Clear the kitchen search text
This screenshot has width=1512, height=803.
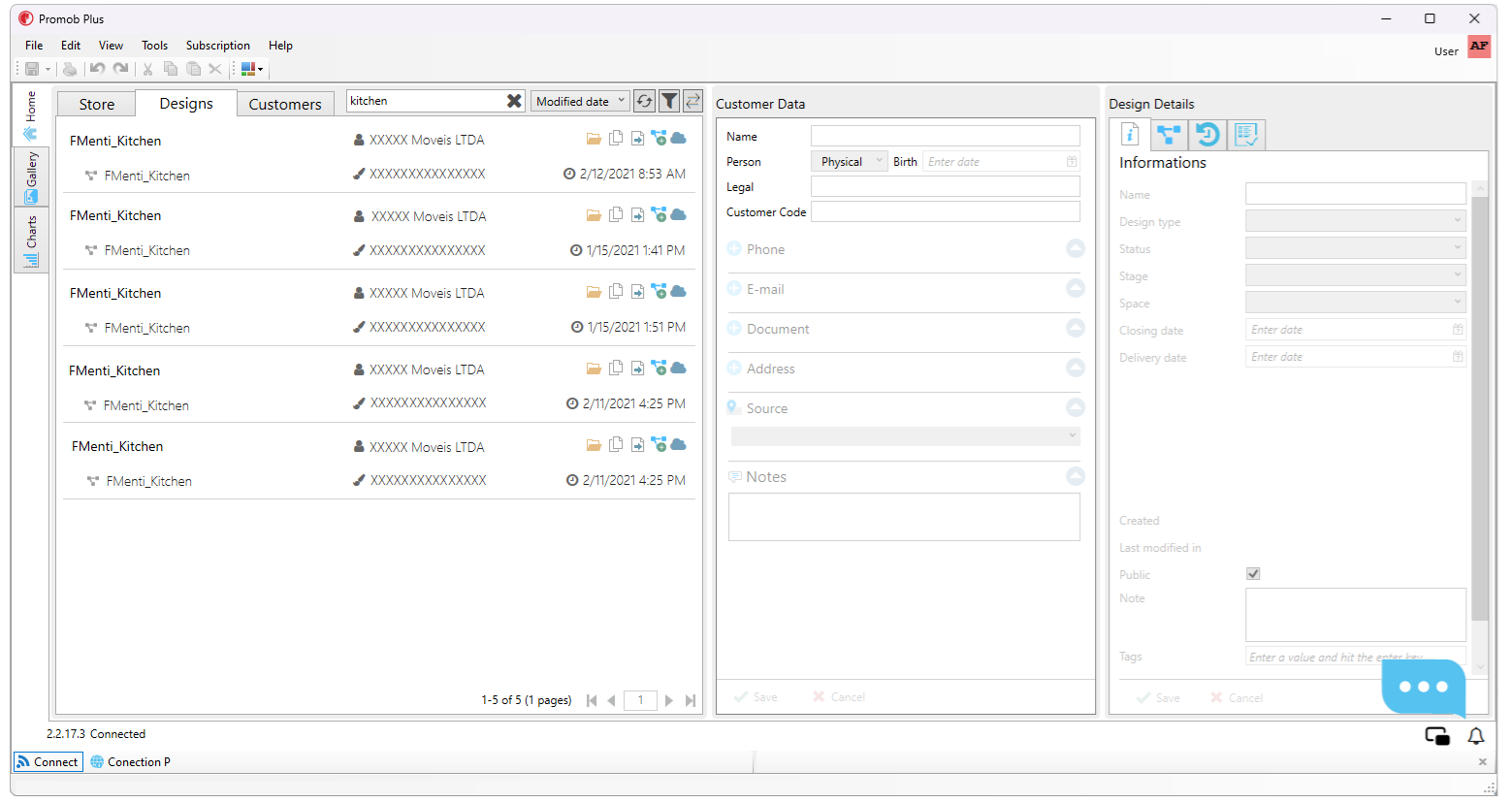coord(514,101)
